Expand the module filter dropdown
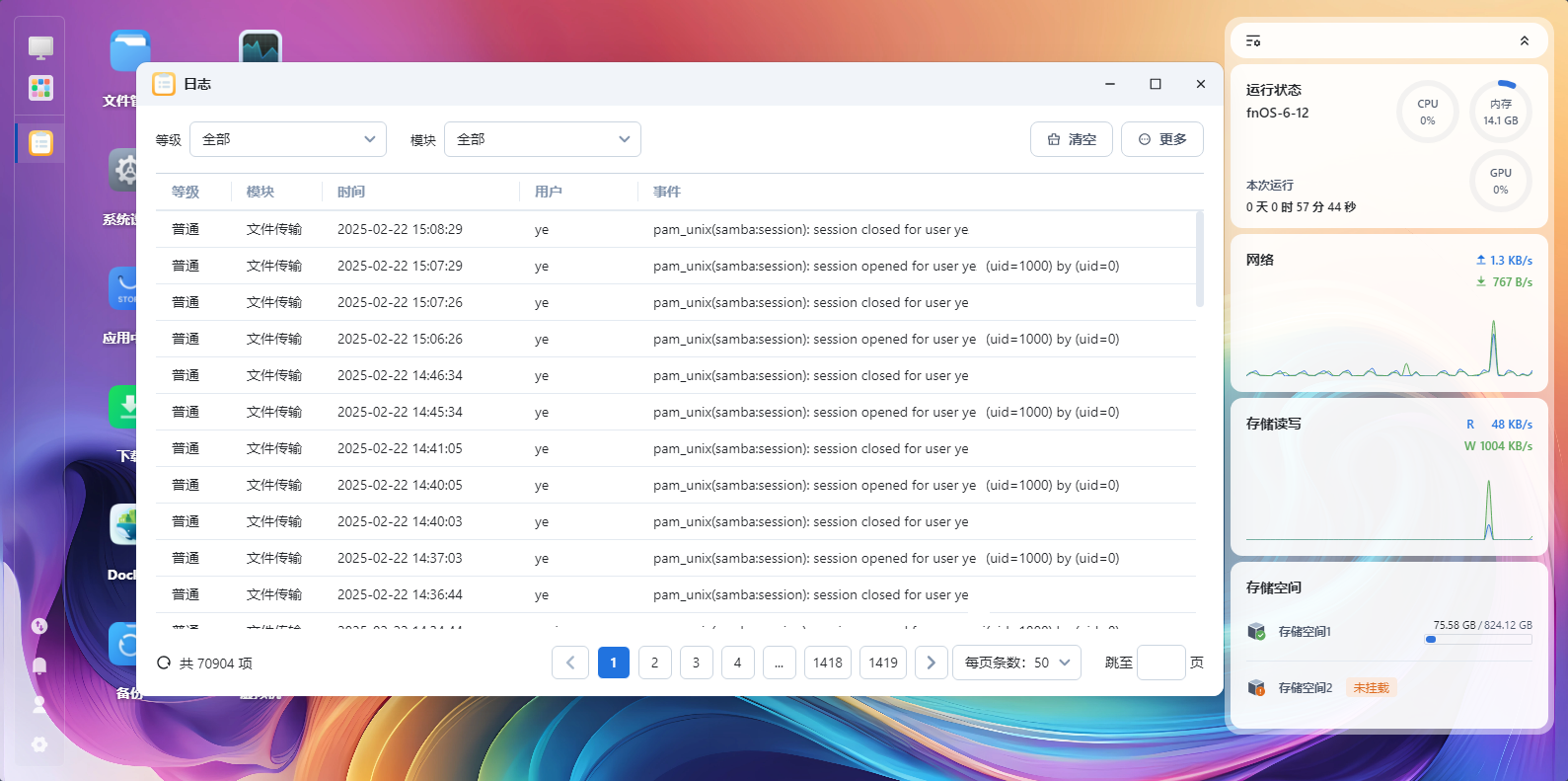The image size is (1568, 781). (x=543, y=139)
